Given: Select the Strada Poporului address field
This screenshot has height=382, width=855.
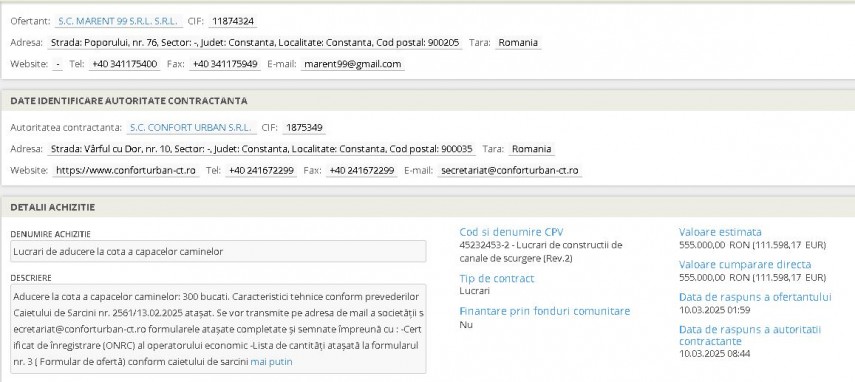Looking at the screenshot, I should (255, 43).
